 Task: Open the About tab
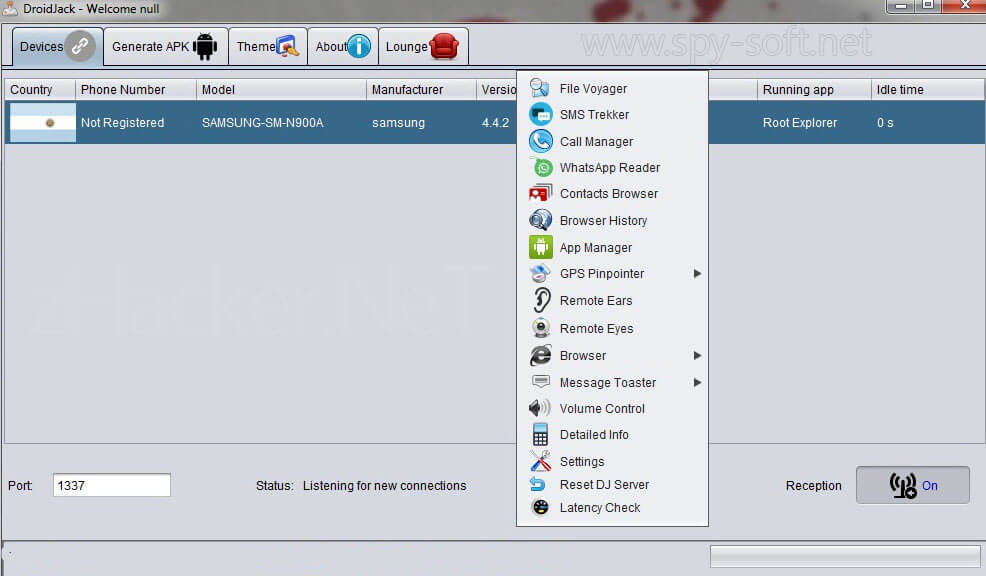pos(343,46)
